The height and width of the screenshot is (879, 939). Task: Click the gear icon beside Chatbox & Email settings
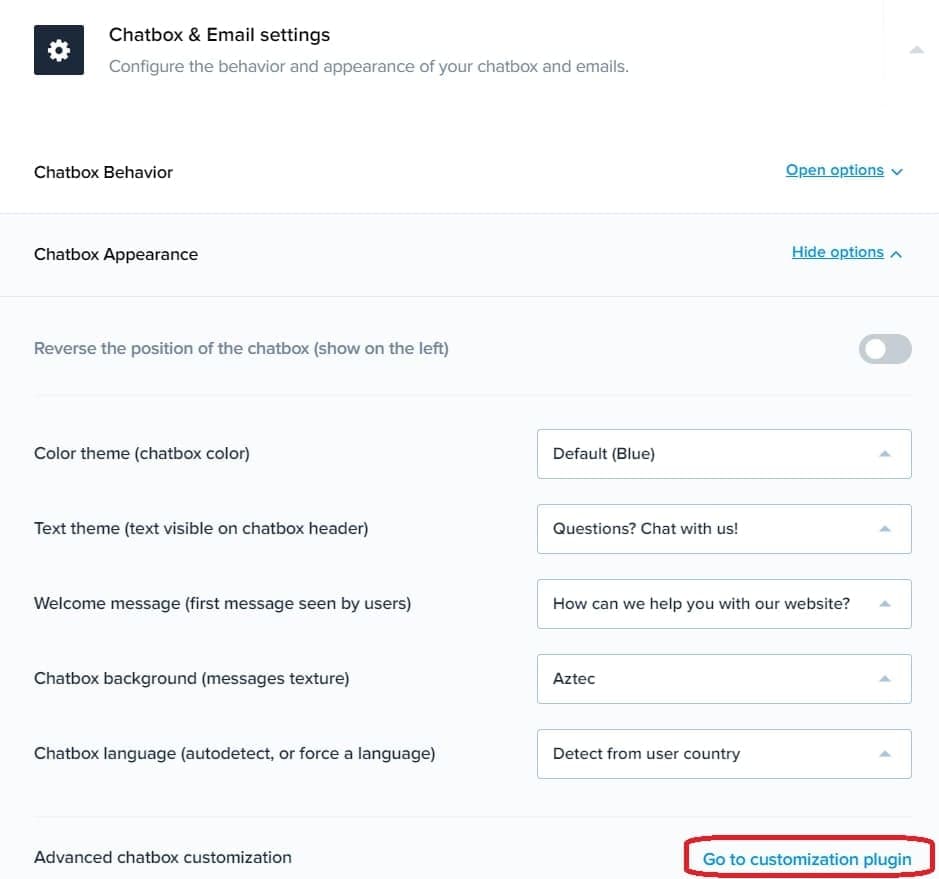[59, 50]
